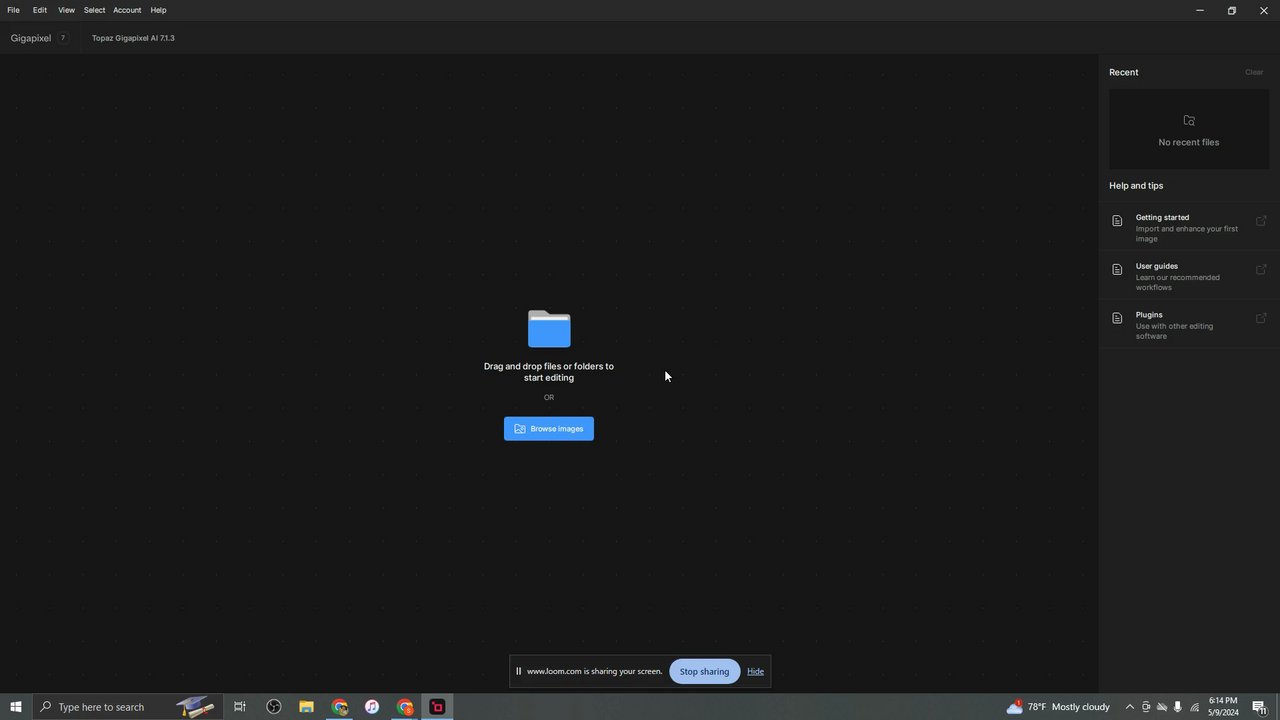Open the Edit menu
Viewport: 1280px width, 720px height.
(40, 10)
